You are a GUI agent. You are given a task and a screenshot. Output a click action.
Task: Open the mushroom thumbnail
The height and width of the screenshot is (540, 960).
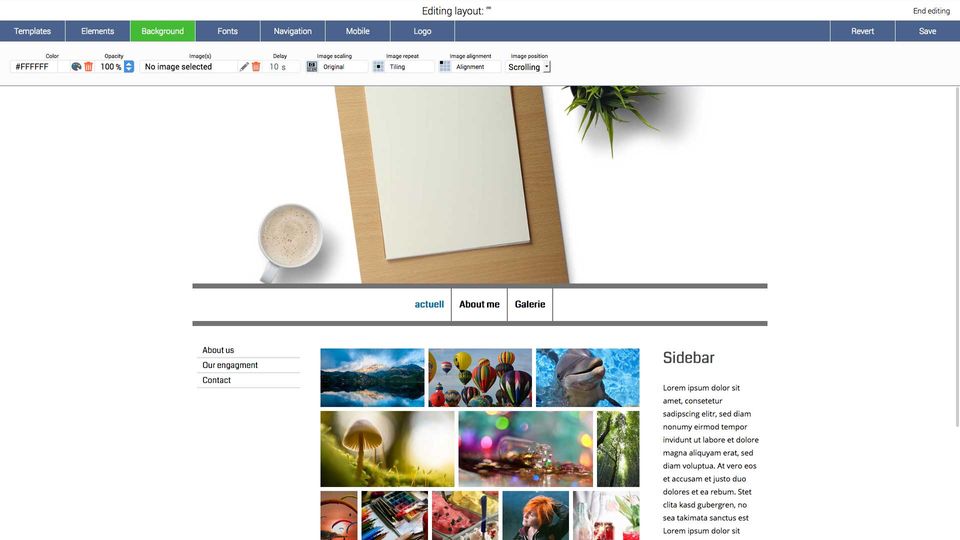tap(388, 449)
